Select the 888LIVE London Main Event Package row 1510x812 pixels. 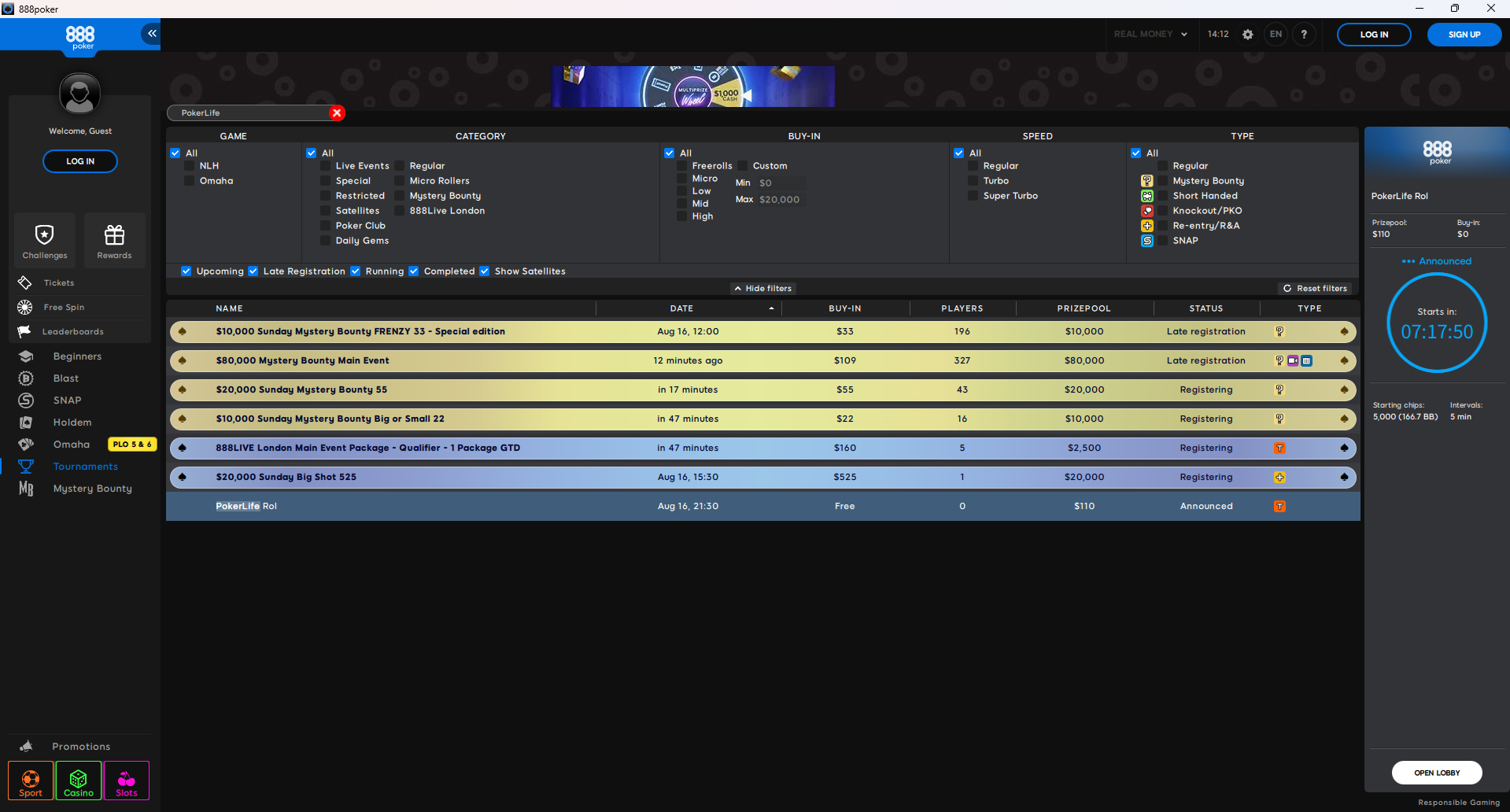(762, 448)
